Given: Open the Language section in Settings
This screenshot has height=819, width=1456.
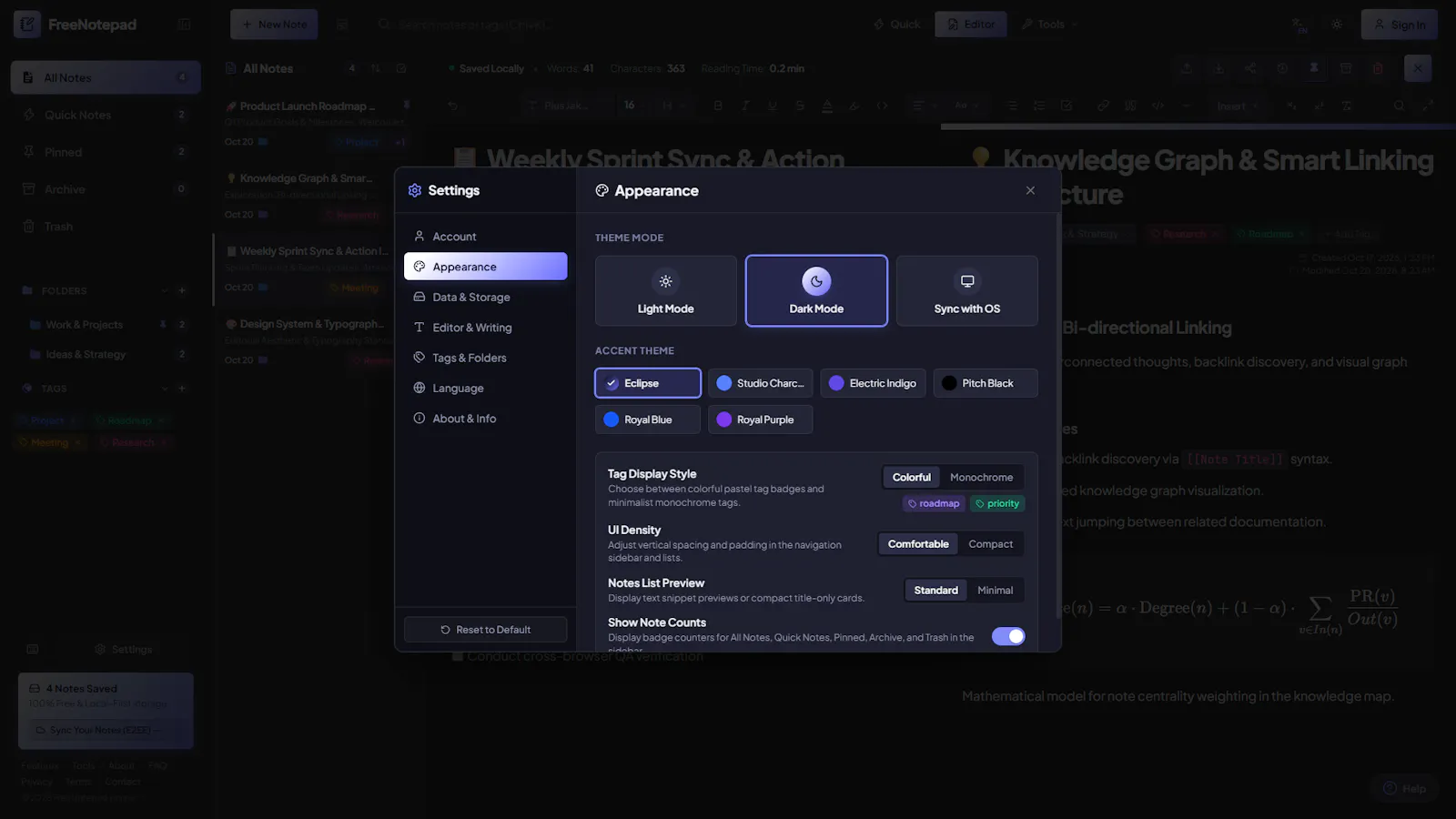Looking at the screenshot, I should click(x=485, y=389).
